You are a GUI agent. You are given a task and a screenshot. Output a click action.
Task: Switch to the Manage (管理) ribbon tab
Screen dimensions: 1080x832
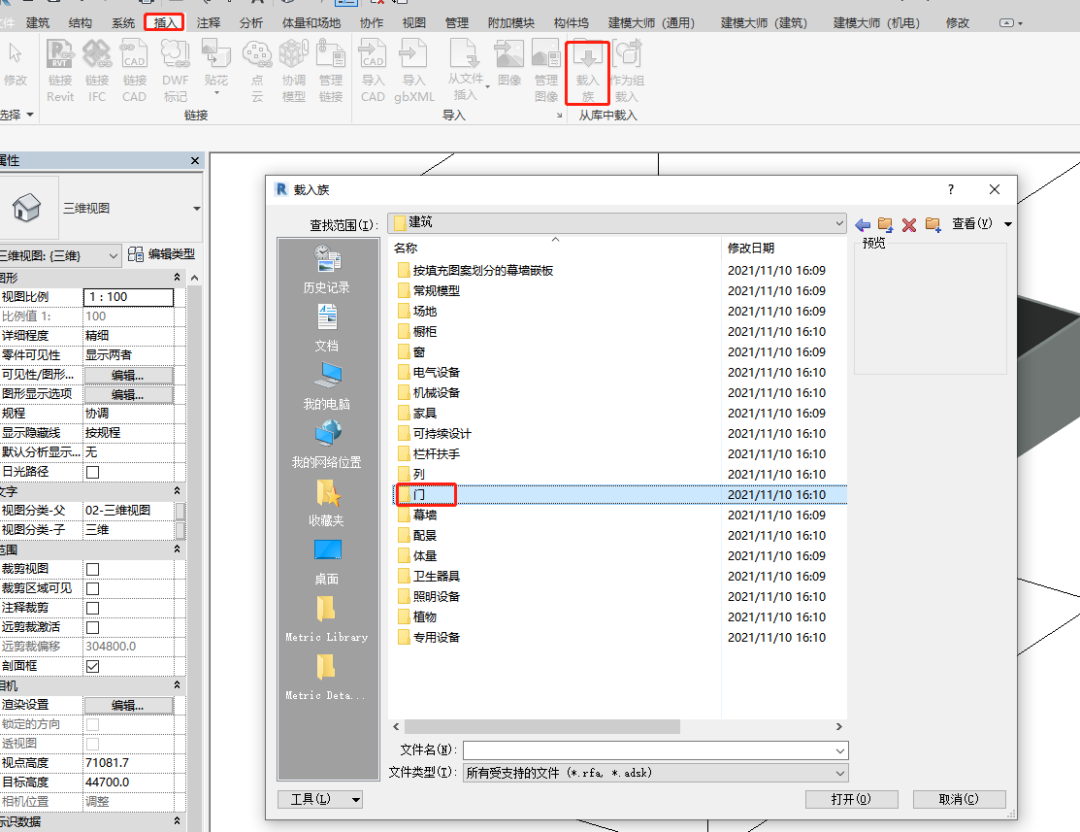point(457,23)
